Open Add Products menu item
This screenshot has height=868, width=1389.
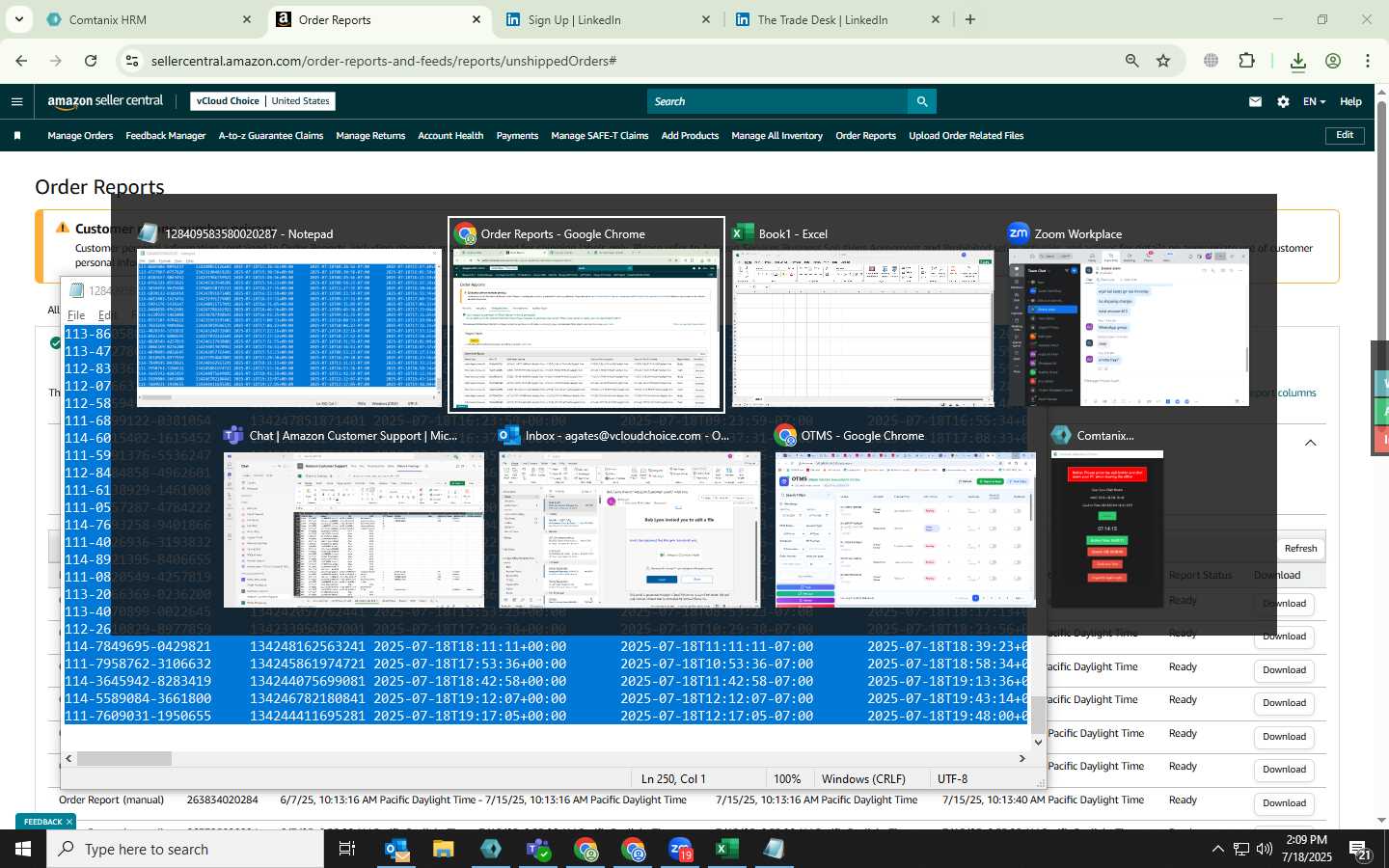click(x=690, y=136)
